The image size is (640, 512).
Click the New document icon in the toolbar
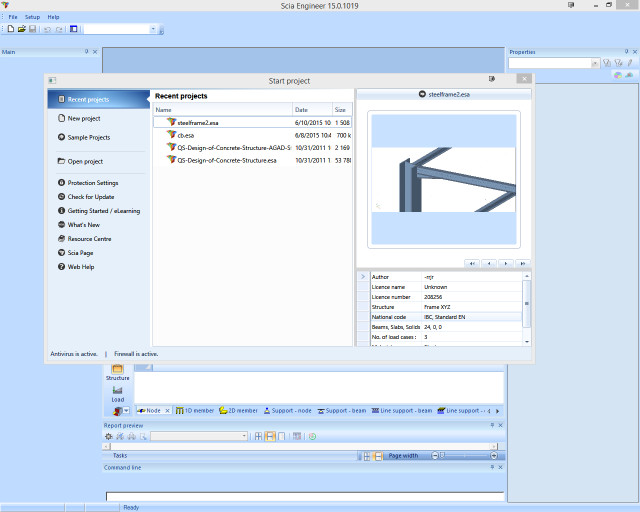pos(11,29)
